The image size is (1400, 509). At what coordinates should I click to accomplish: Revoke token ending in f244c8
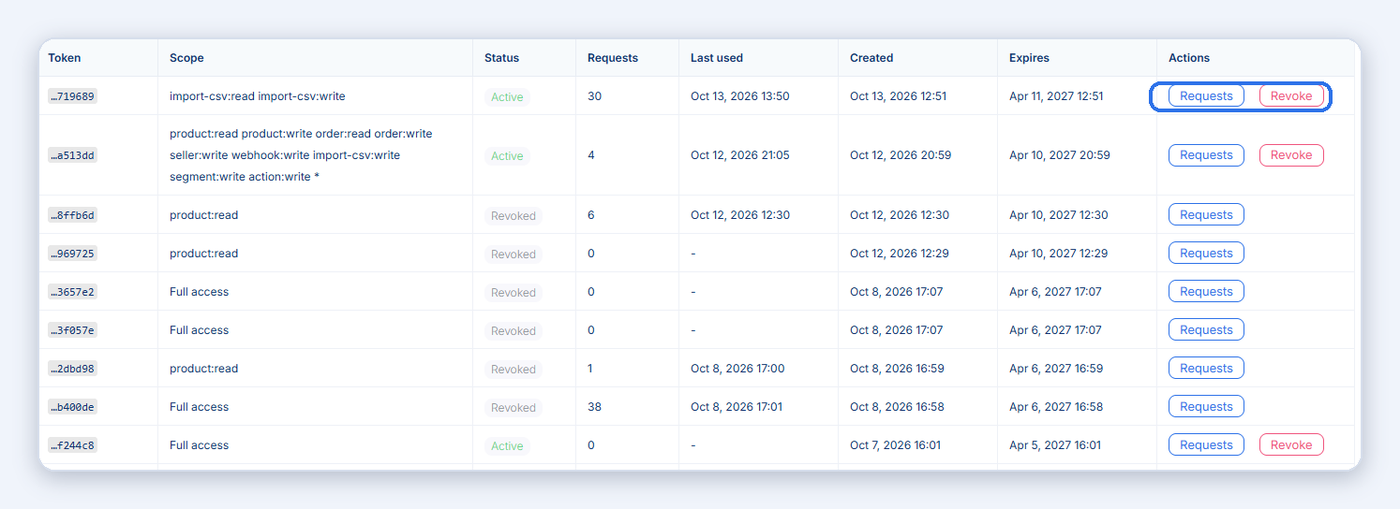pos(1291,445)
